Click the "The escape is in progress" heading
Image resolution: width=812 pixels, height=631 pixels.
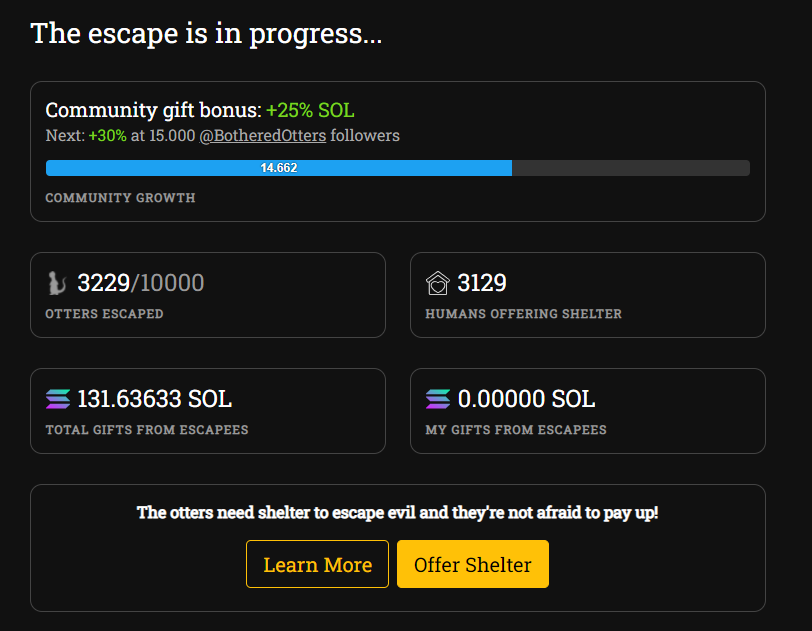pos(206,33)
